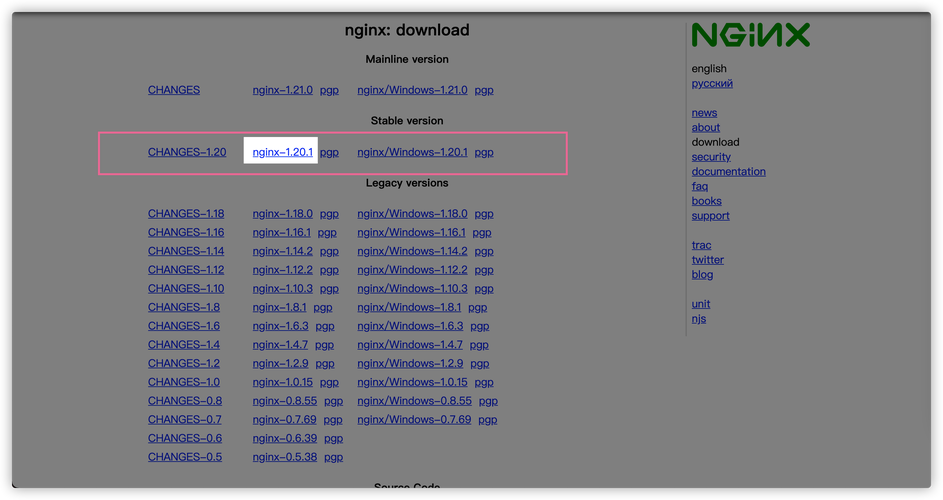943x500 pixels.
Task: Download nginx/Windows-1.16.1
Action: click(411, 232)
